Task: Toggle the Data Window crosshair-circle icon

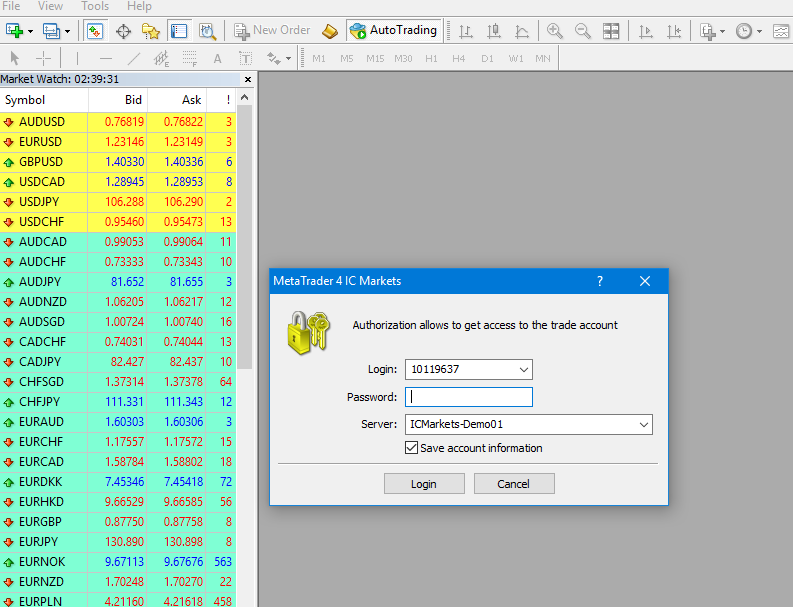Action: point(123,31)
